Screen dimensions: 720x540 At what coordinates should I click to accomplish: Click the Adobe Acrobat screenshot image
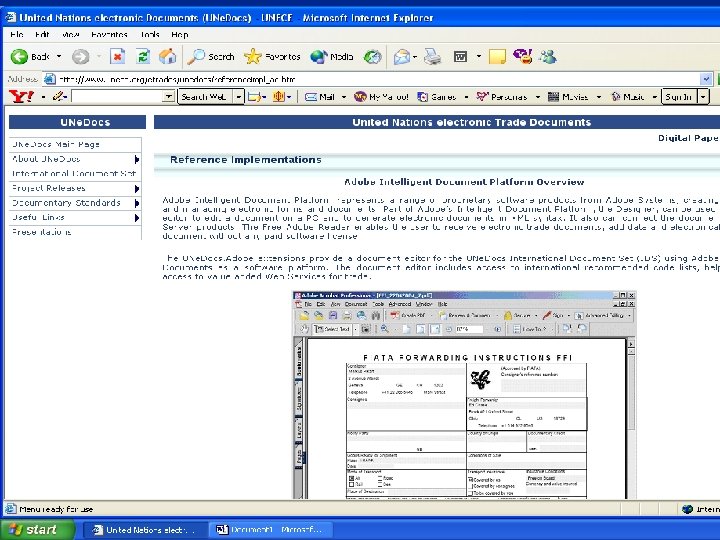click(465, 395)
